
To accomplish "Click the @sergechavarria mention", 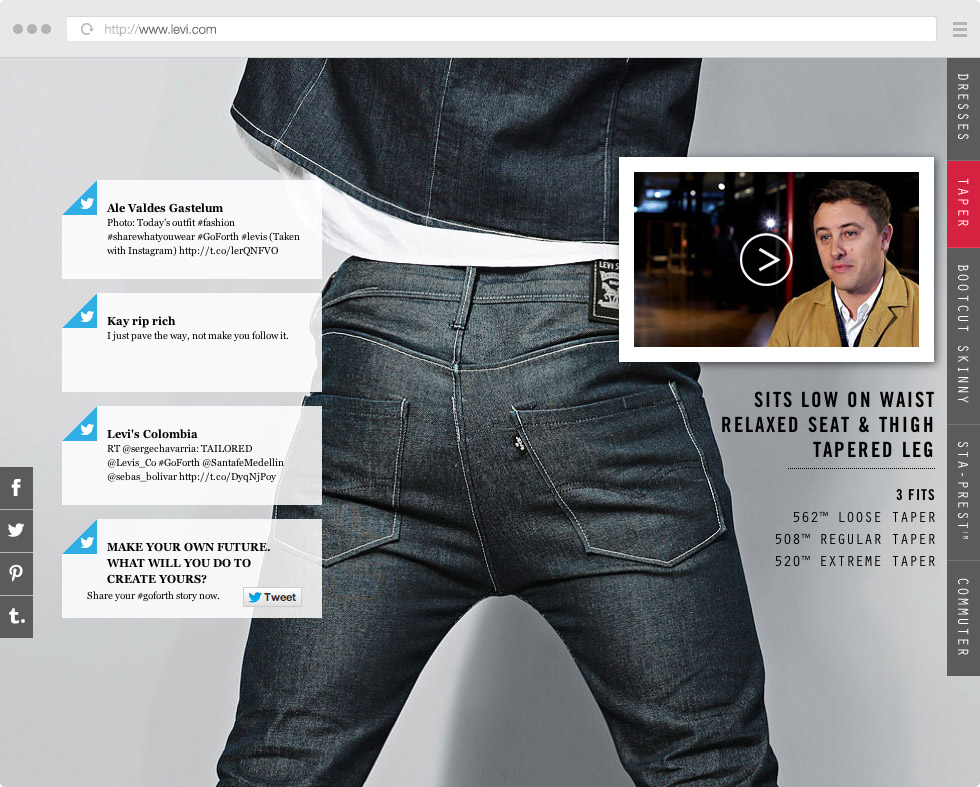I will coord(159,449).
